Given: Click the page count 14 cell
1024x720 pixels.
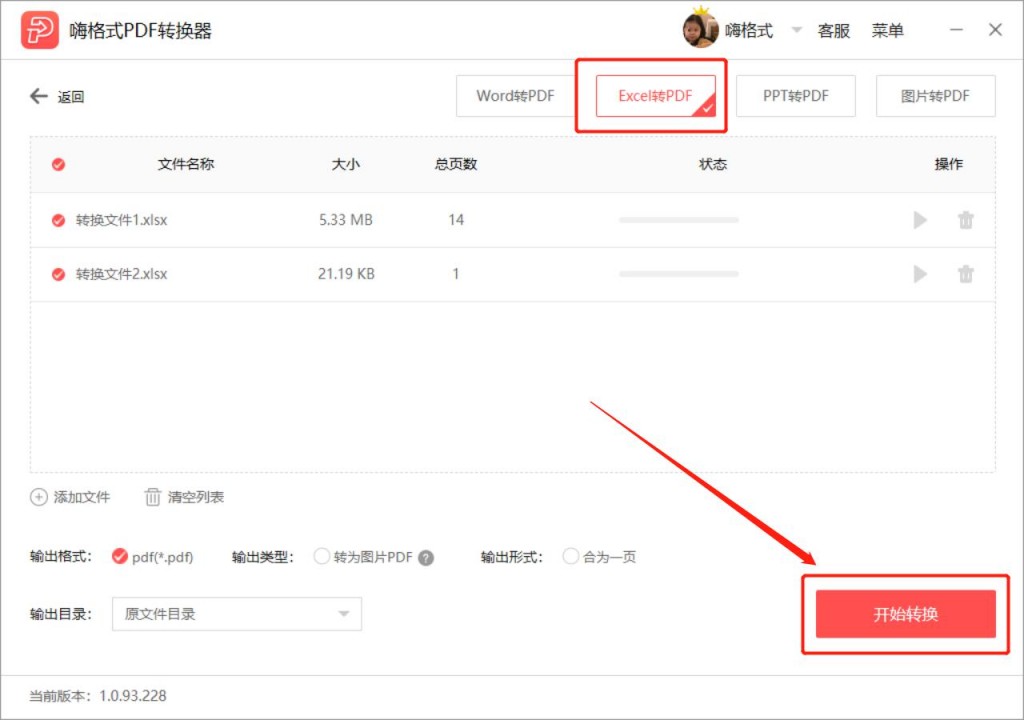Looking at the screenshot, I should tap(456, 220).
